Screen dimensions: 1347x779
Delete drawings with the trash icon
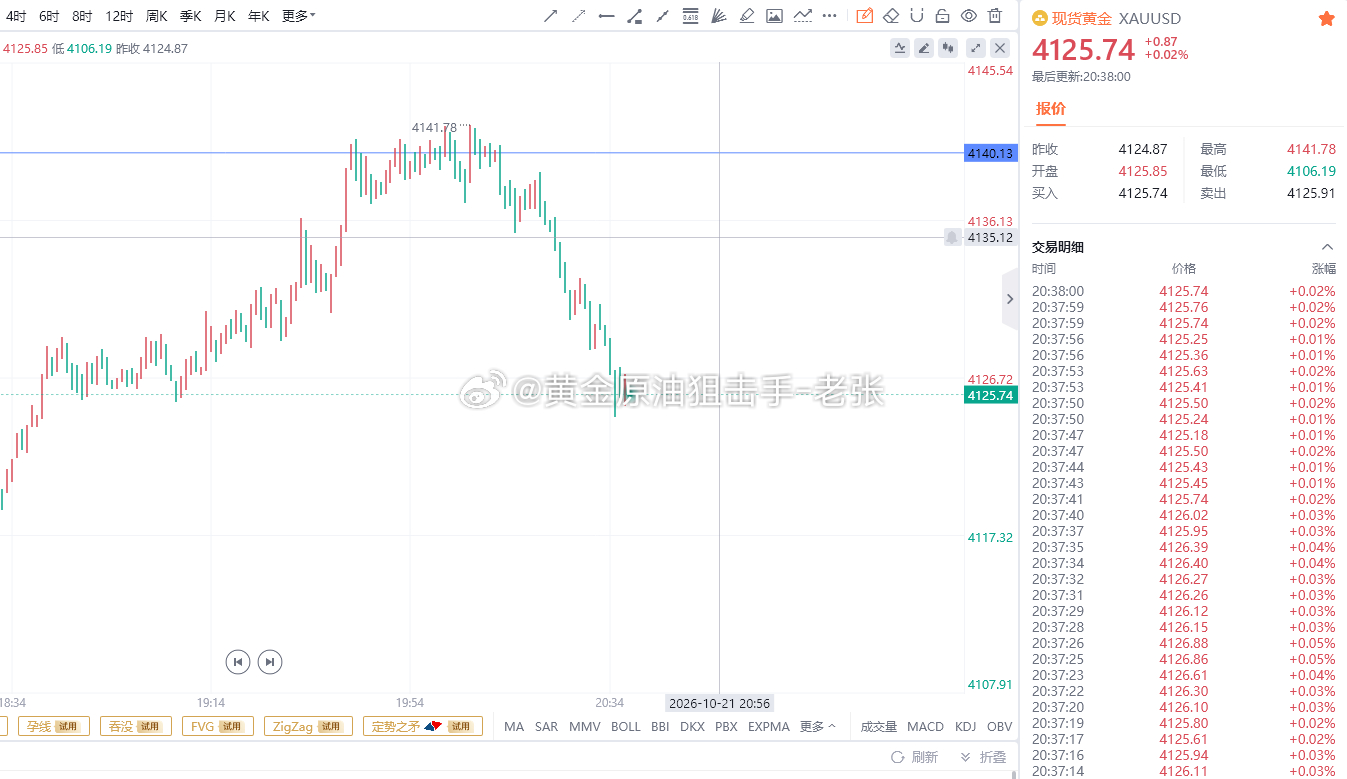[994, 16]
